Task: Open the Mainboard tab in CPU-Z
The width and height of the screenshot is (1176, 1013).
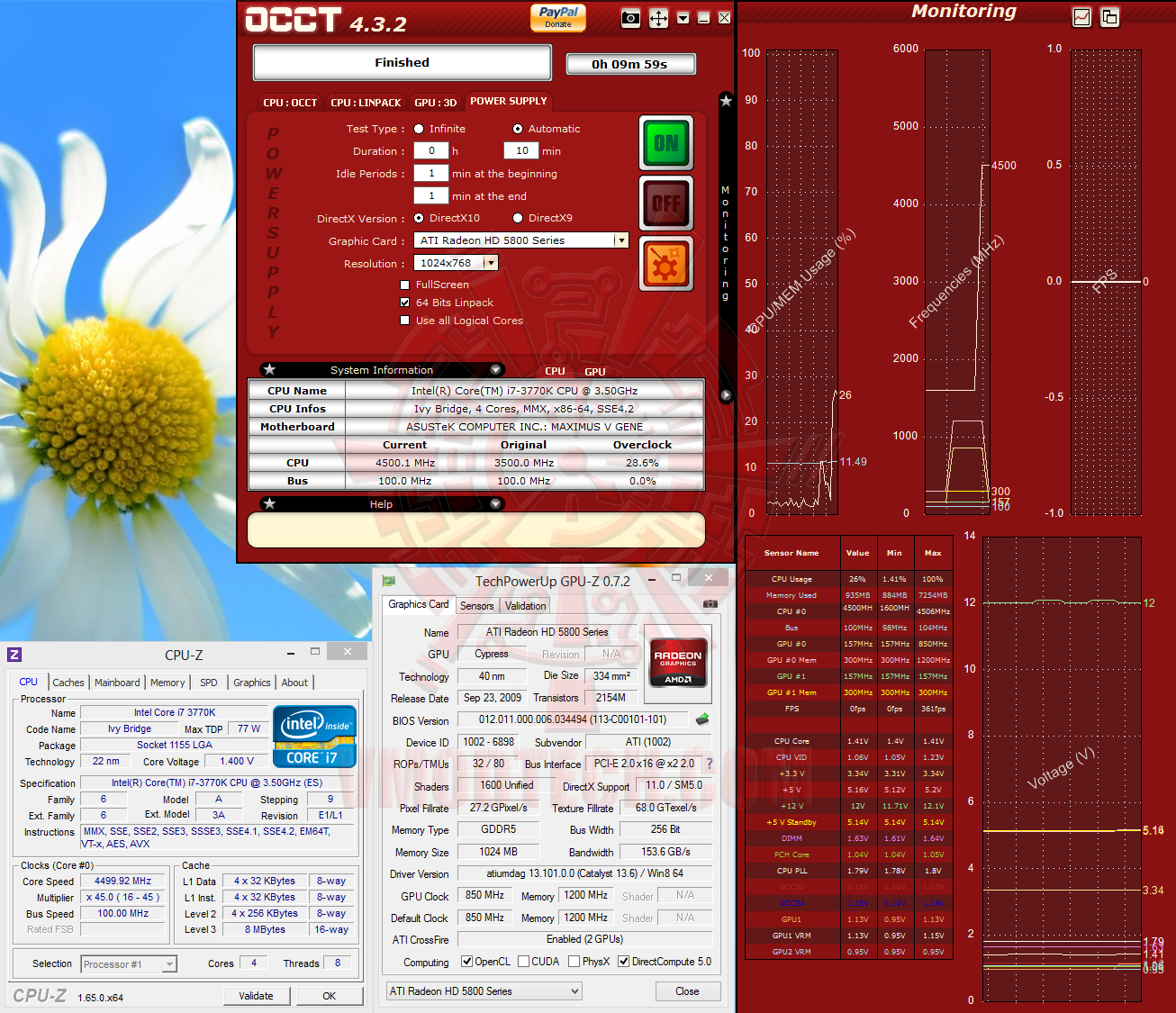Action: (x=117, y=683)
